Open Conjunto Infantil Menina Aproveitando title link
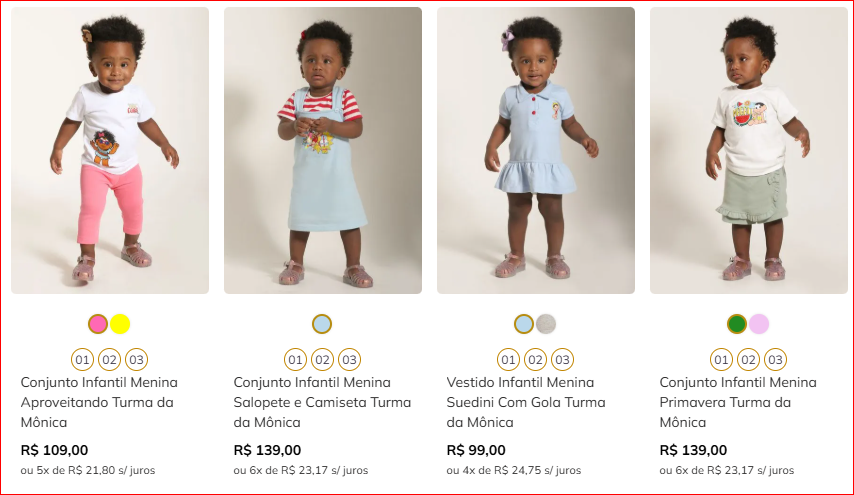 (99, 402)
